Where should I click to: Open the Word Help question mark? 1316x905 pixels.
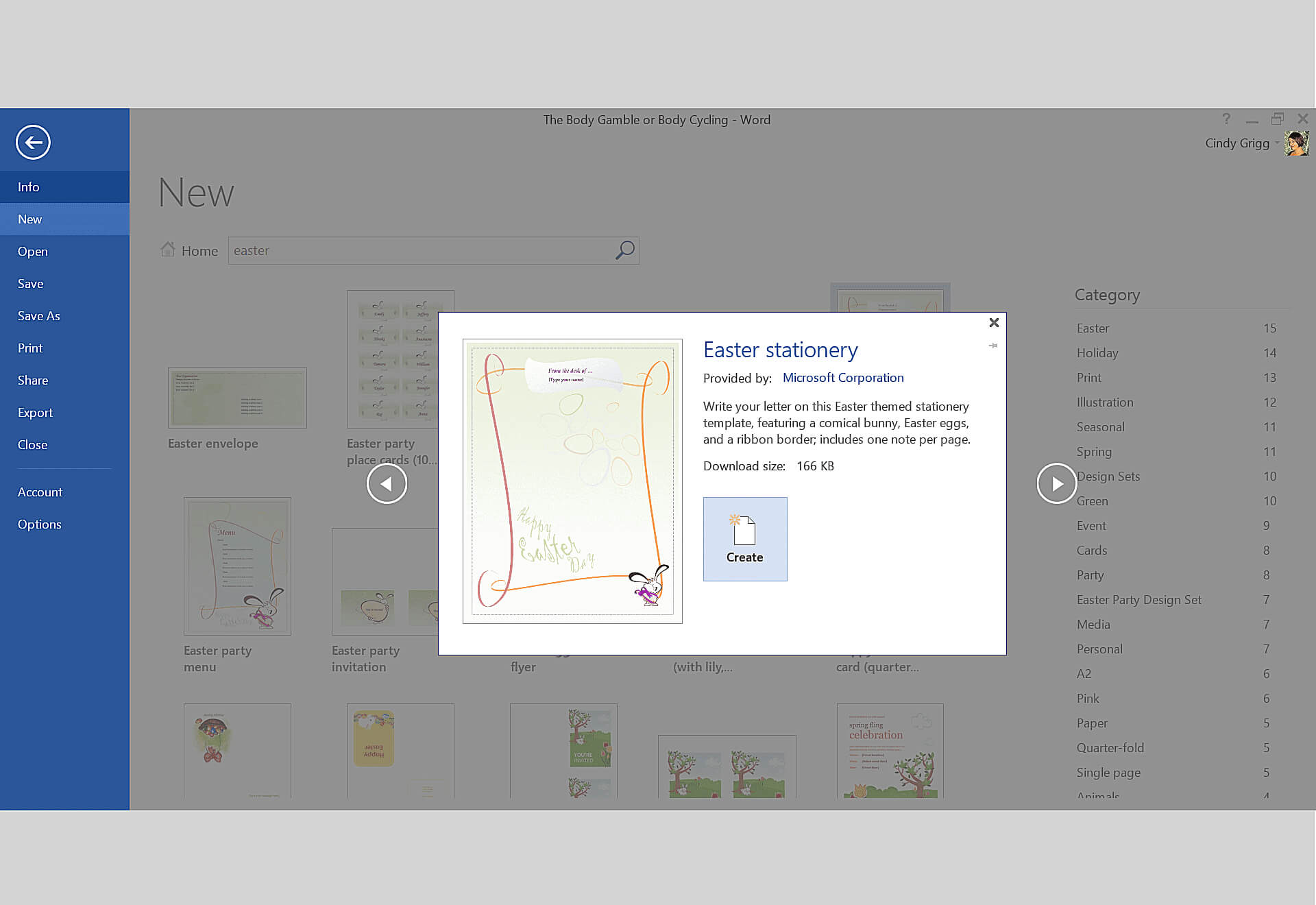click(1226, 119)
